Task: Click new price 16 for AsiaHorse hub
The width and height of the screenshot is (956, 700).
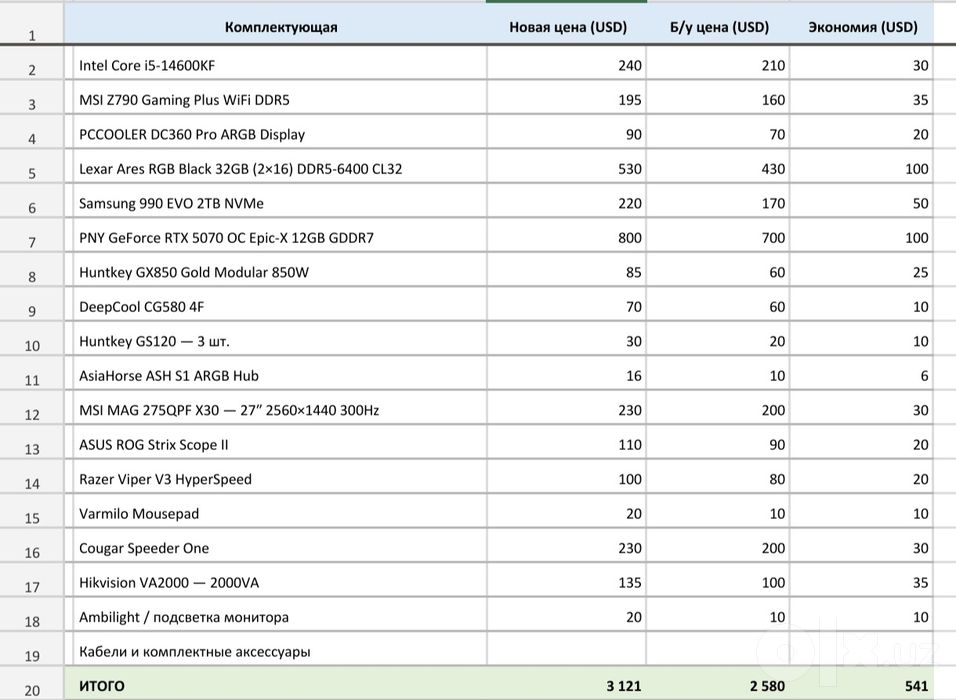Action: click(567, 375)
